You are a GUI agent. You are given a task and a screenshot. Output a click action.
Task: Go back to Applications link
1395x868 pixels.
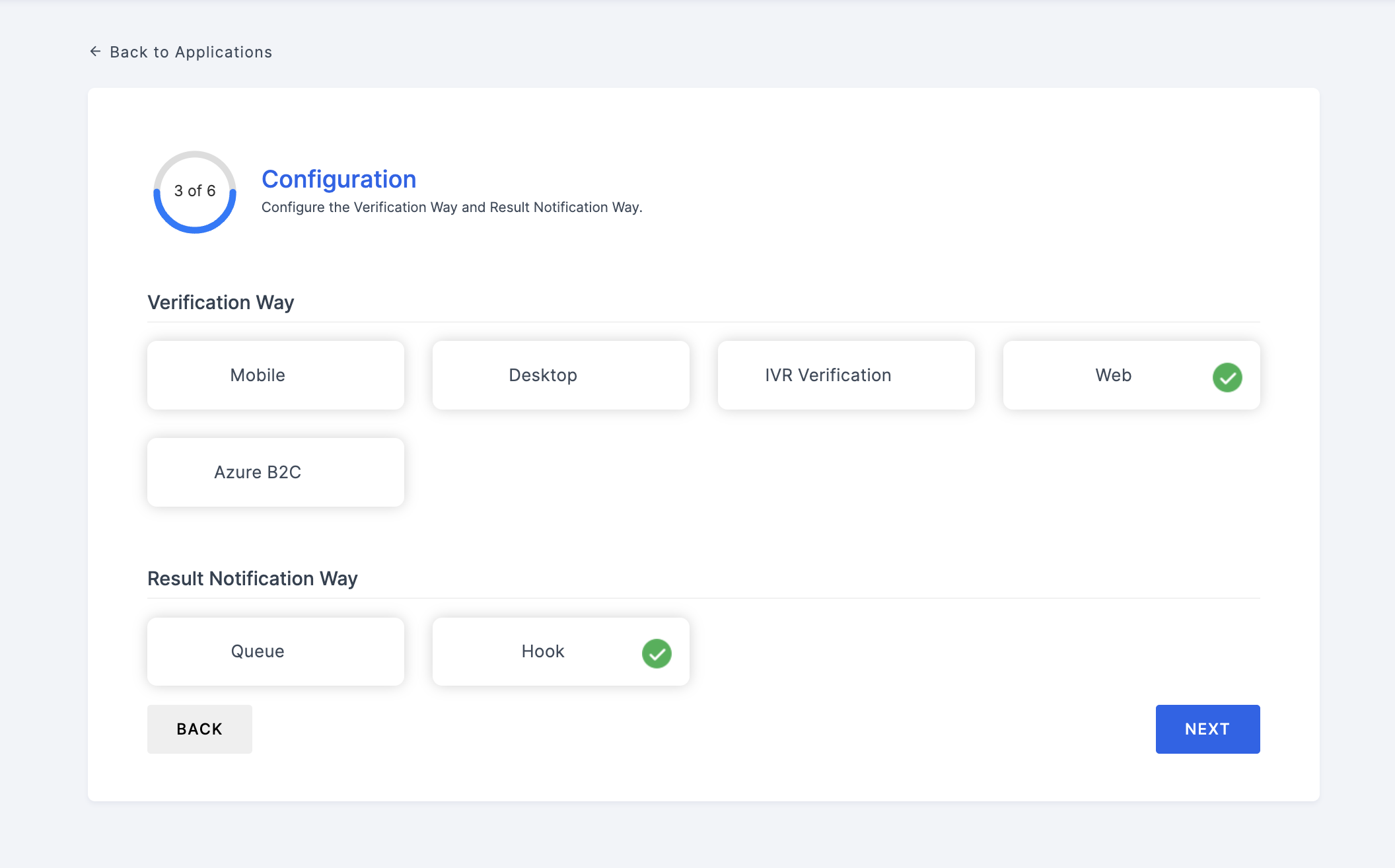[181, 52]
